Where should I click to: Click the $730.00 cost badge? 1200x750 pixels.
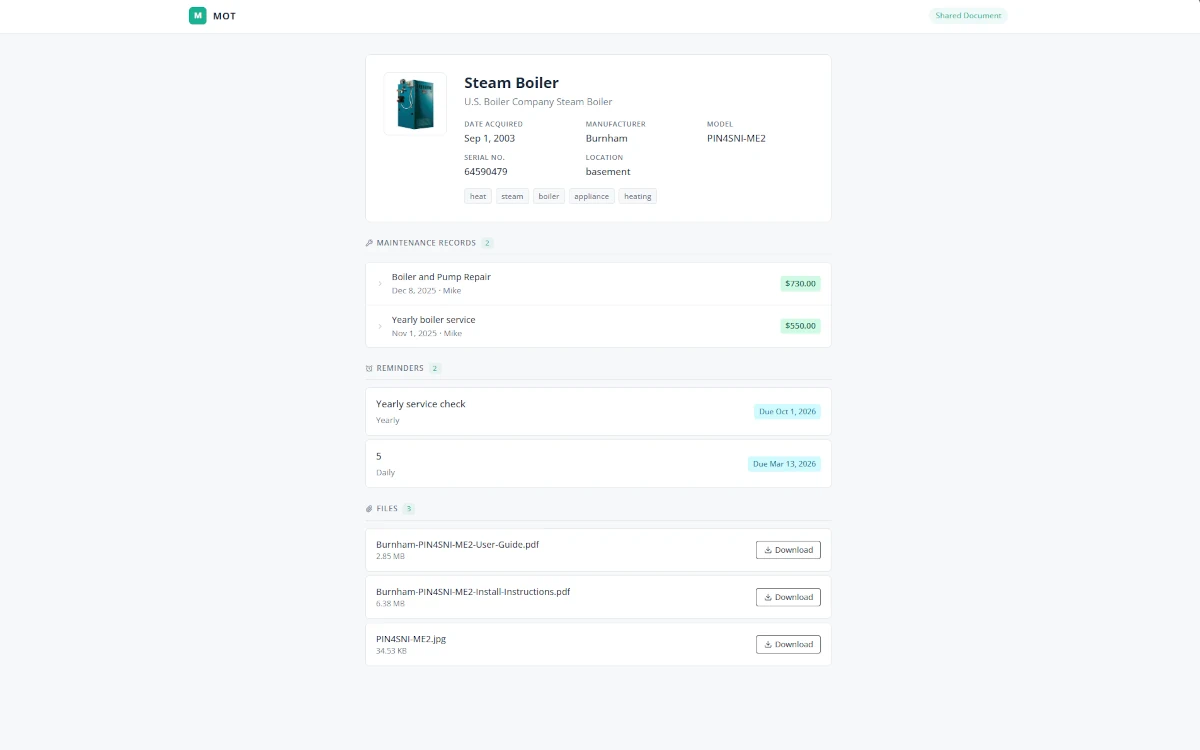click(800, 283)
